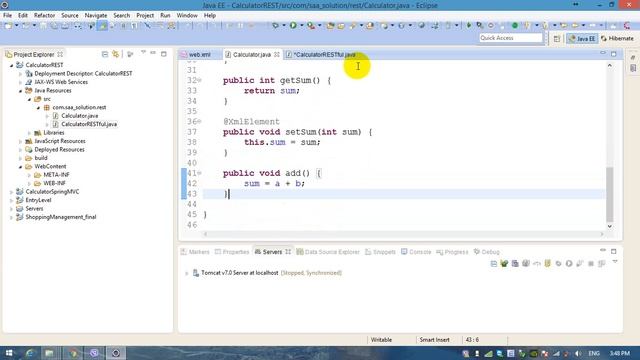Select the ShoppingManagement_final project

coord(61,217)
